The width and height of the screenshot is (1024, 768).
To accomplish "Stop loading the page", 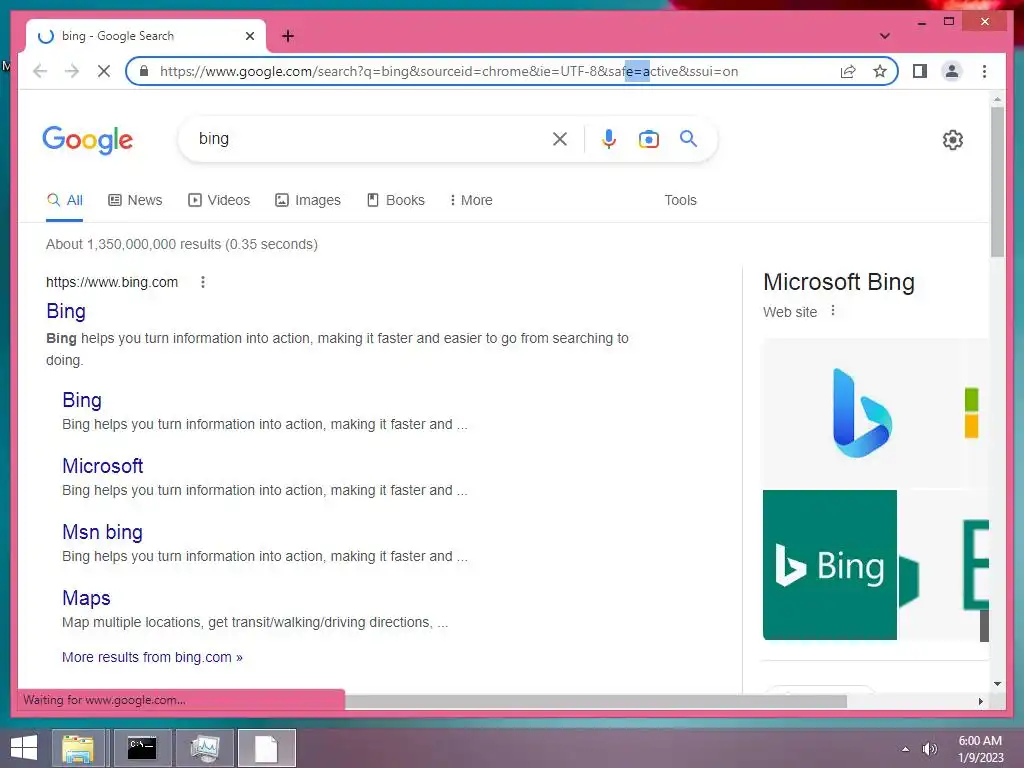I will [104, 71].
